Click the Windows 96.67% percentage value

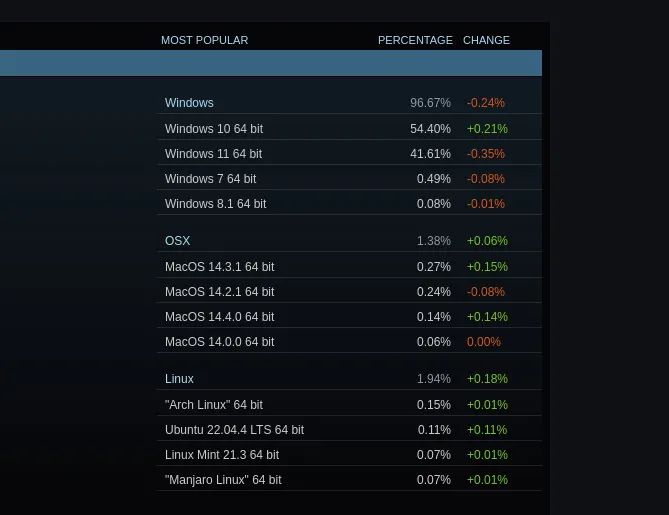coord(430,103)
